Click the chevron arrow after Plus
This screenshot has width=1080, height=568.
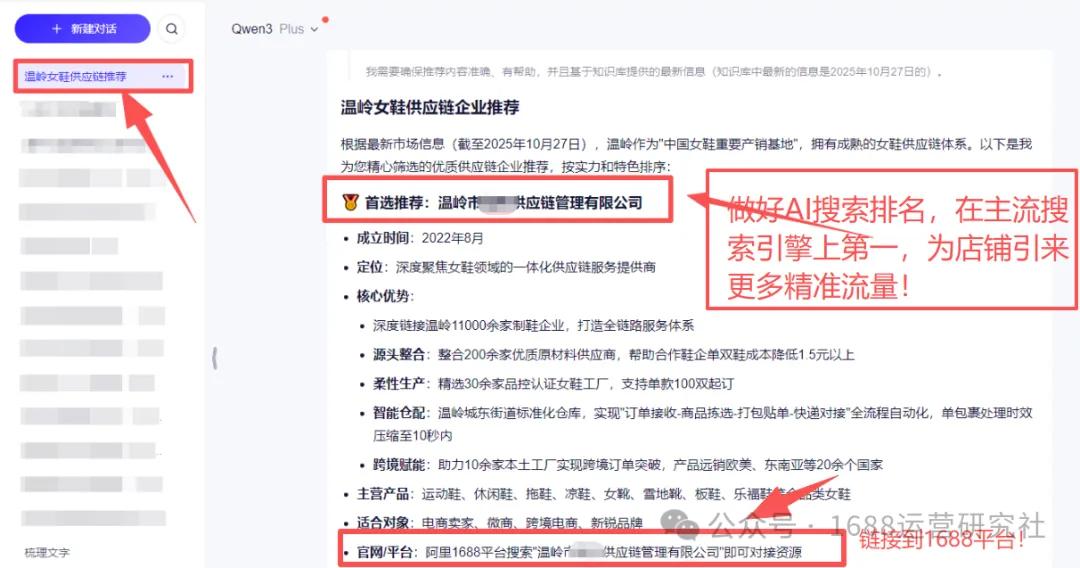tap(314, 30)
